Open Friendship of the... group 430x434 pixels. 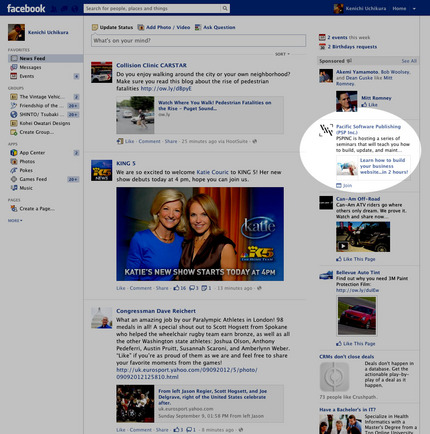point(41,105)
